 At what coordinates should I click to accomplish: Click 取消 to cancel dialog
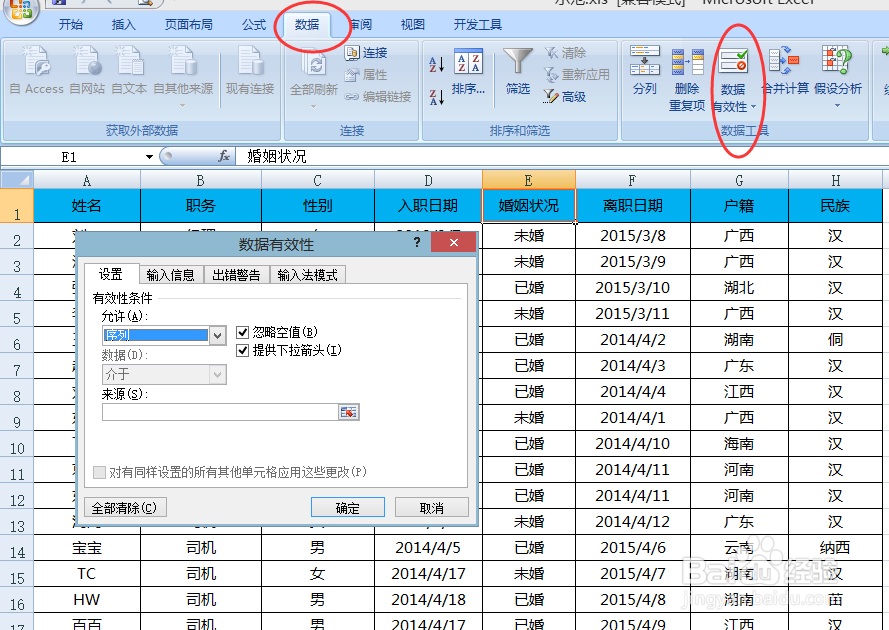coord(431,508)
